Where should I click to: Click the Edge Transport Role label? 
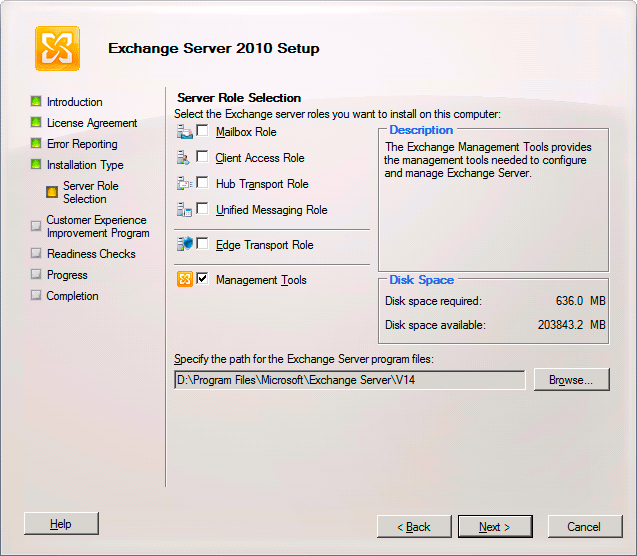264,245
